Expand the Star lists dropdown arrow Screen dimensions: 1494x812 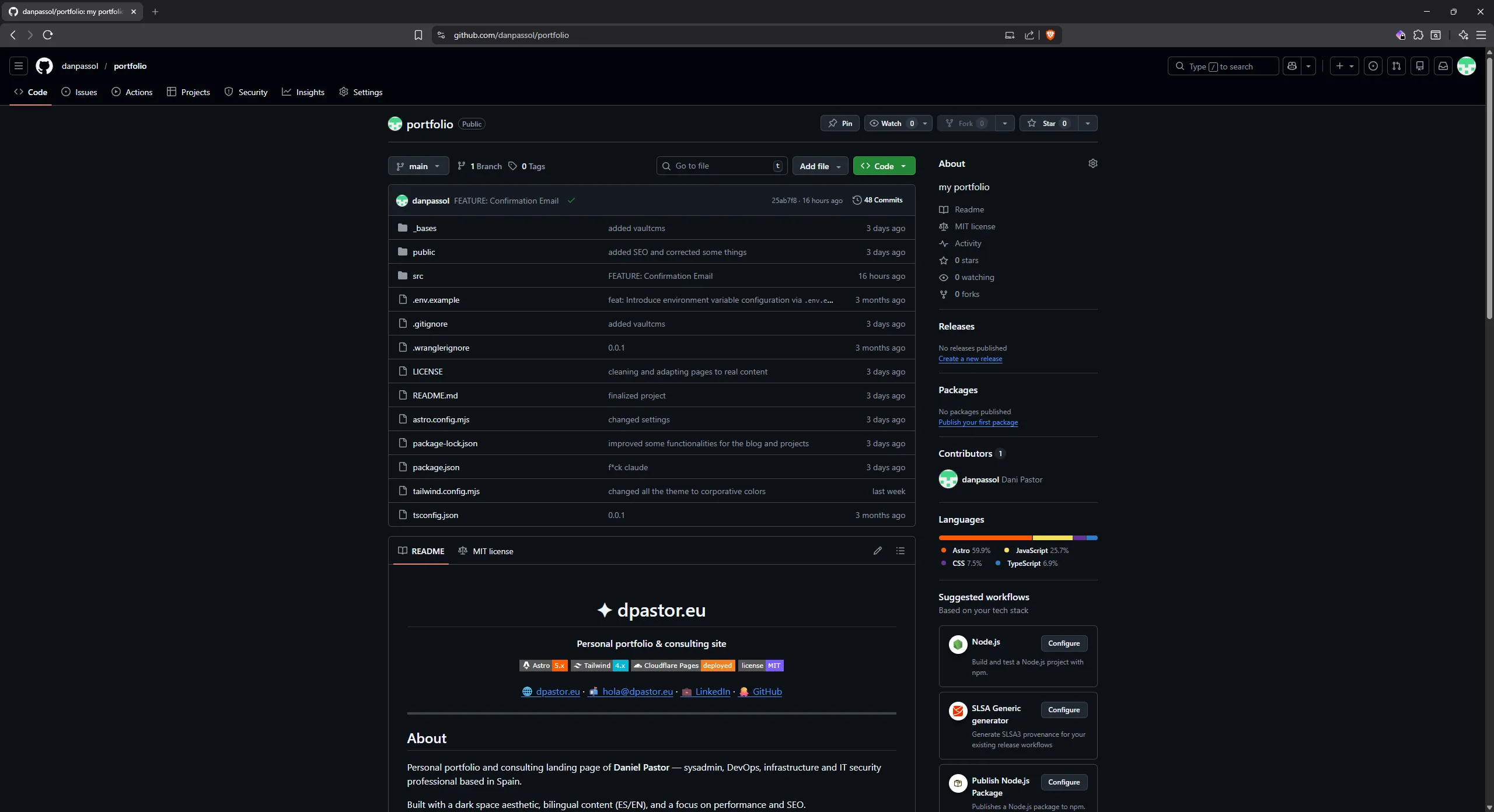click(x=1088, y=123)
